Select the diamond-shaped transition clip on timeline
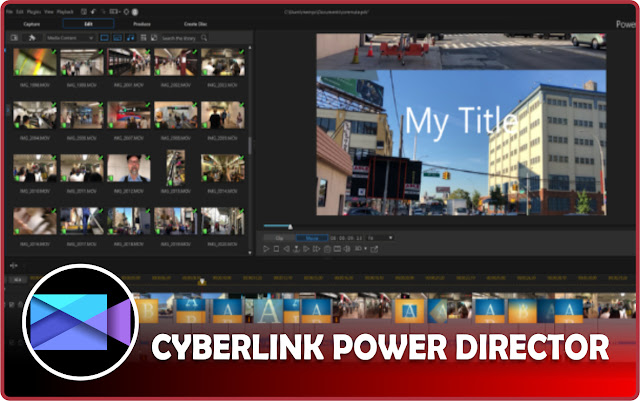640x401 pixels. (x=438, y=311)
